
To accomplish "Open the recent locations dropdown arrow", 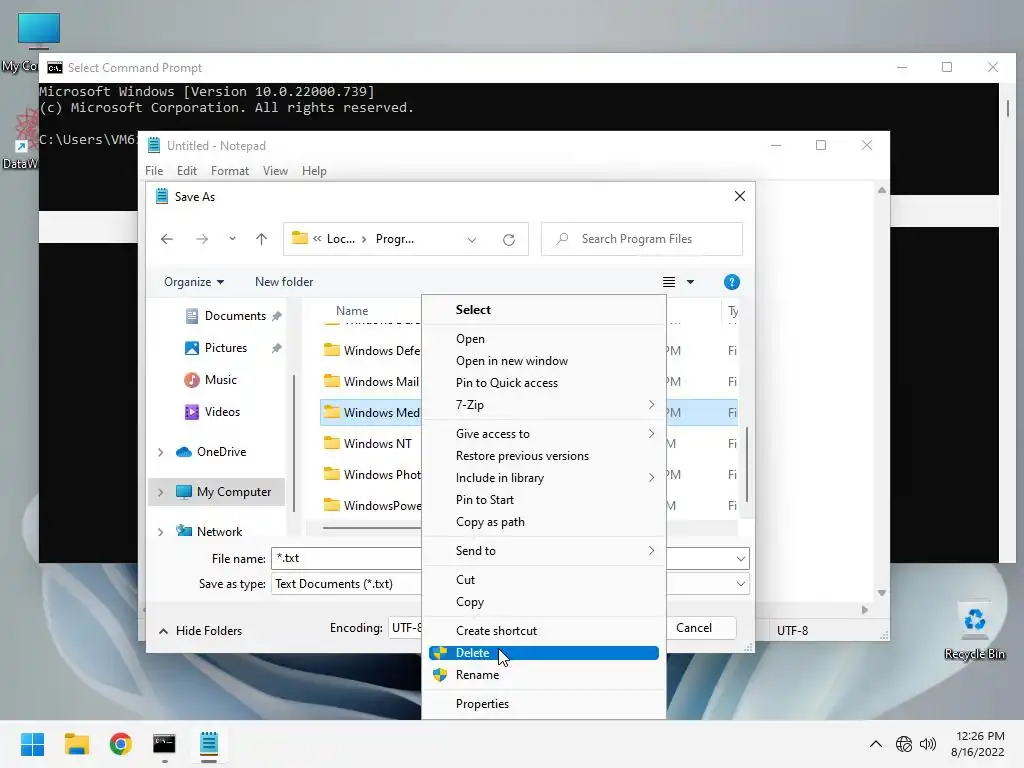I will coord(232,239).
